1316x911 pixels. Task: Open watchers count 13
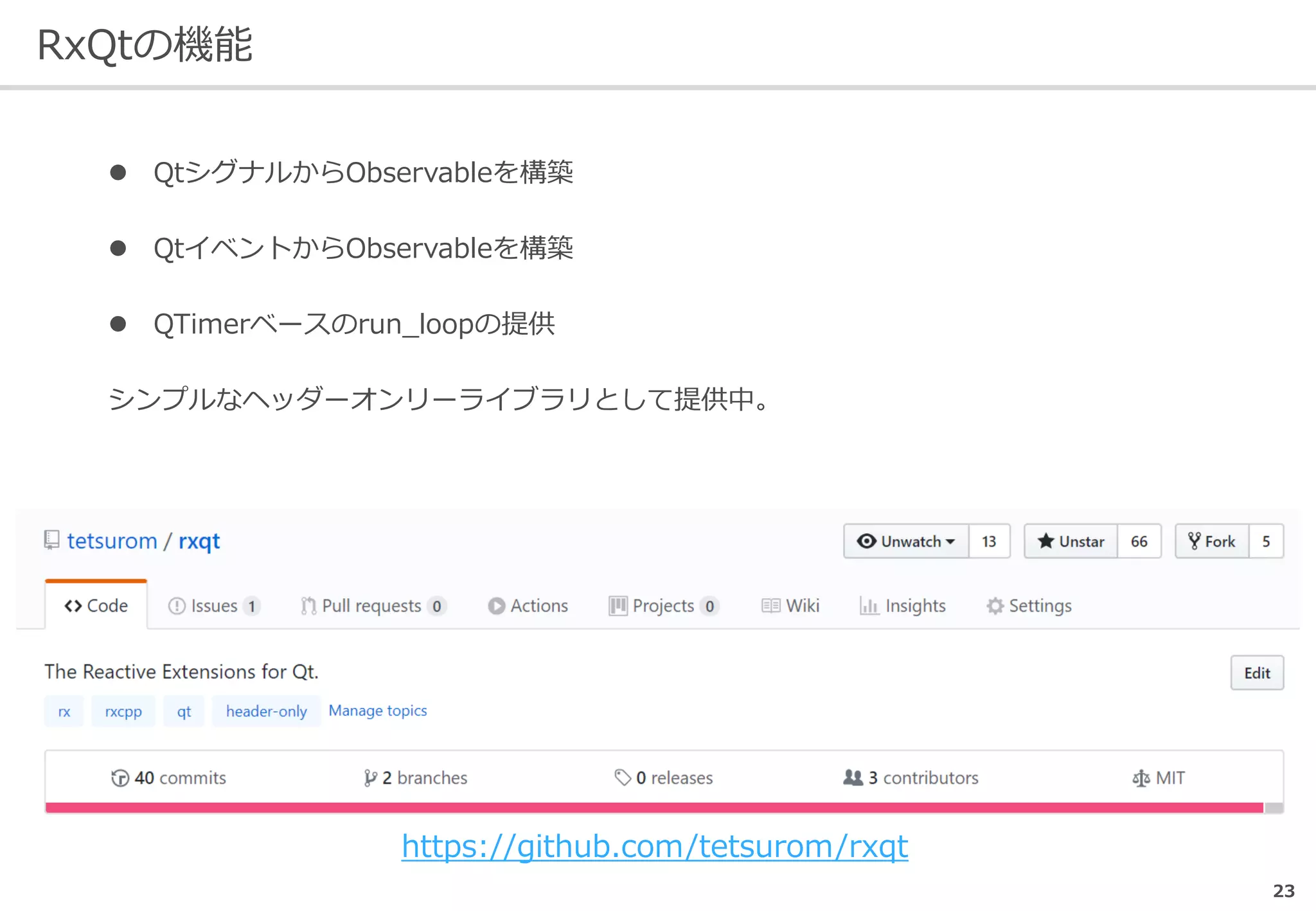(989, 542)
